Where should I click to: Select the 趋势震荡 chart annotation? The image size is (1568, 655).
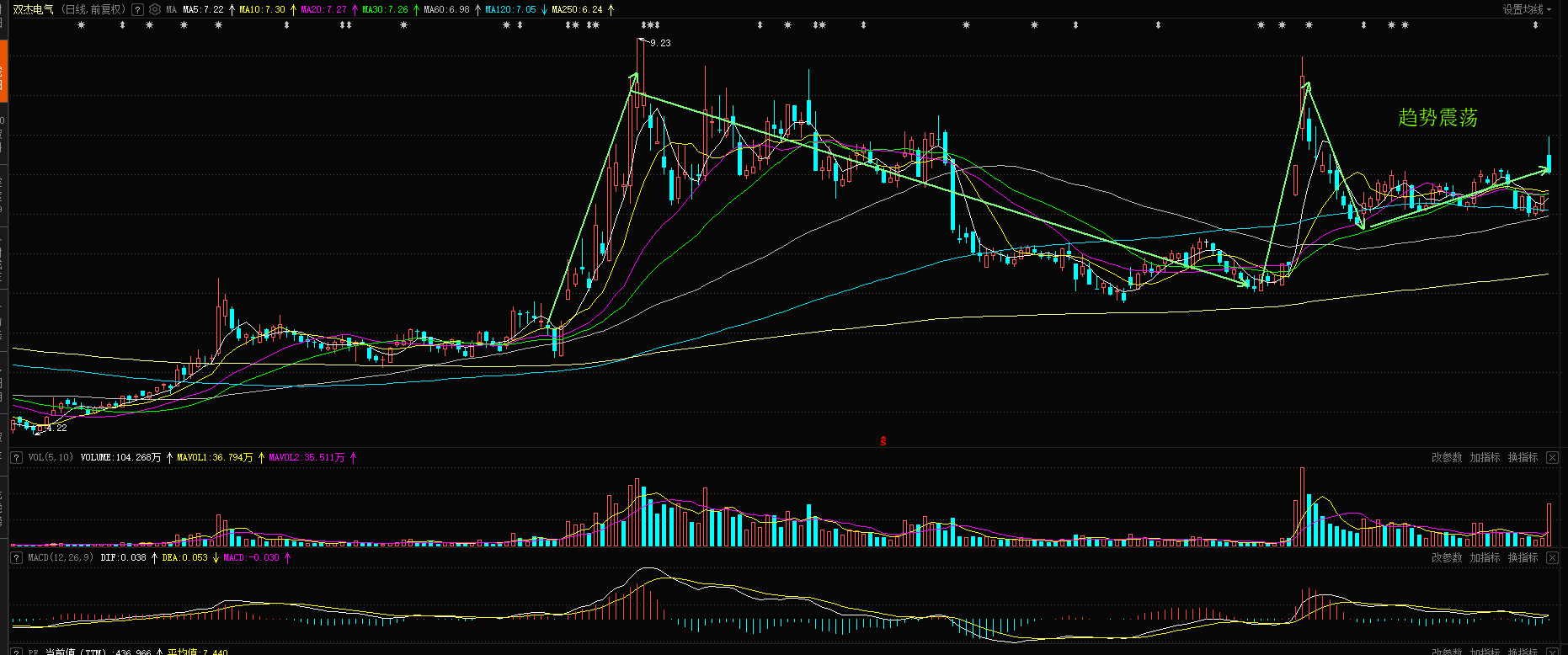pyautogui.click(x=1437, y=118)
